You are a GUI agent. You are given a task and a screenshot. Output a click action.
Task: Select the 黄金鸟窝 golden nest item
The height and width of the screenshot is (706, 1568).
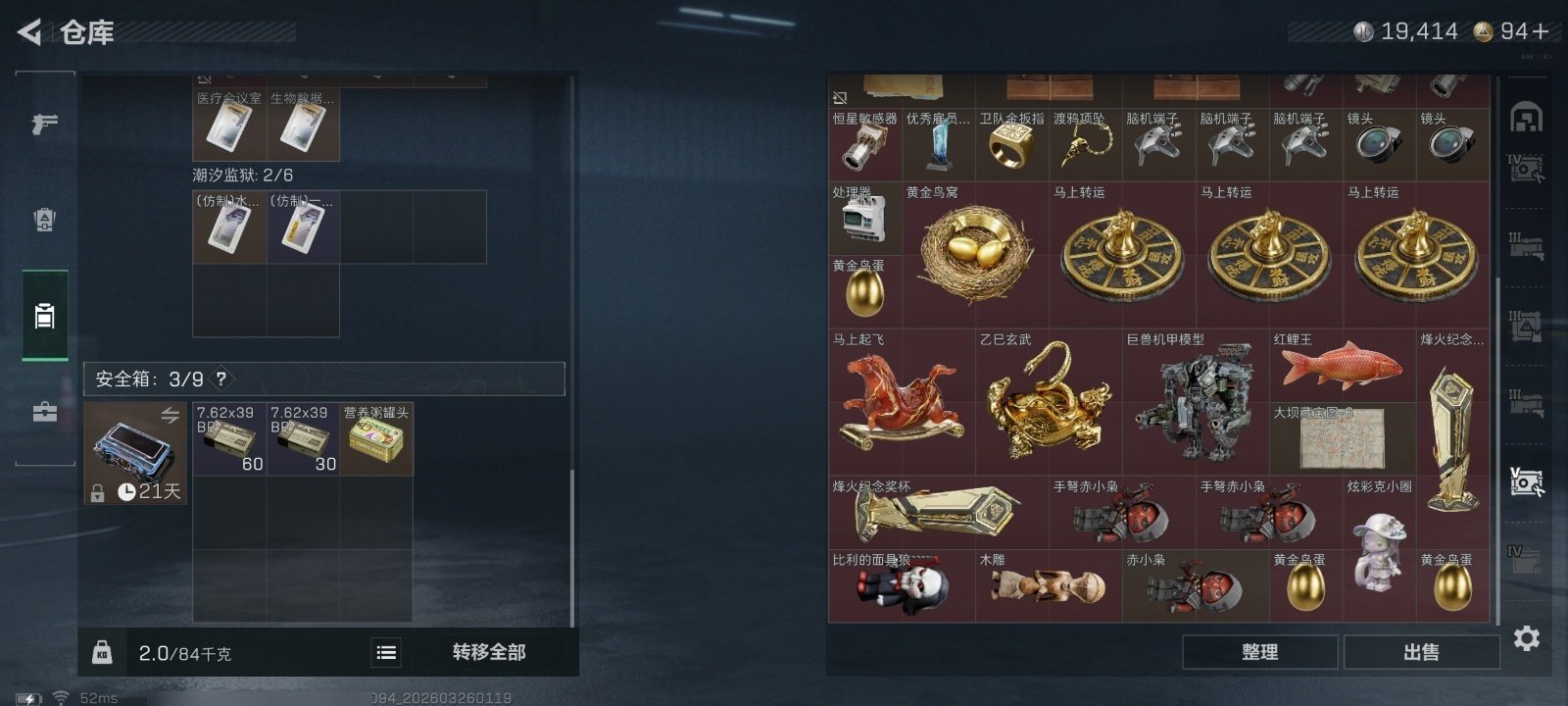[x=975, y=255]
